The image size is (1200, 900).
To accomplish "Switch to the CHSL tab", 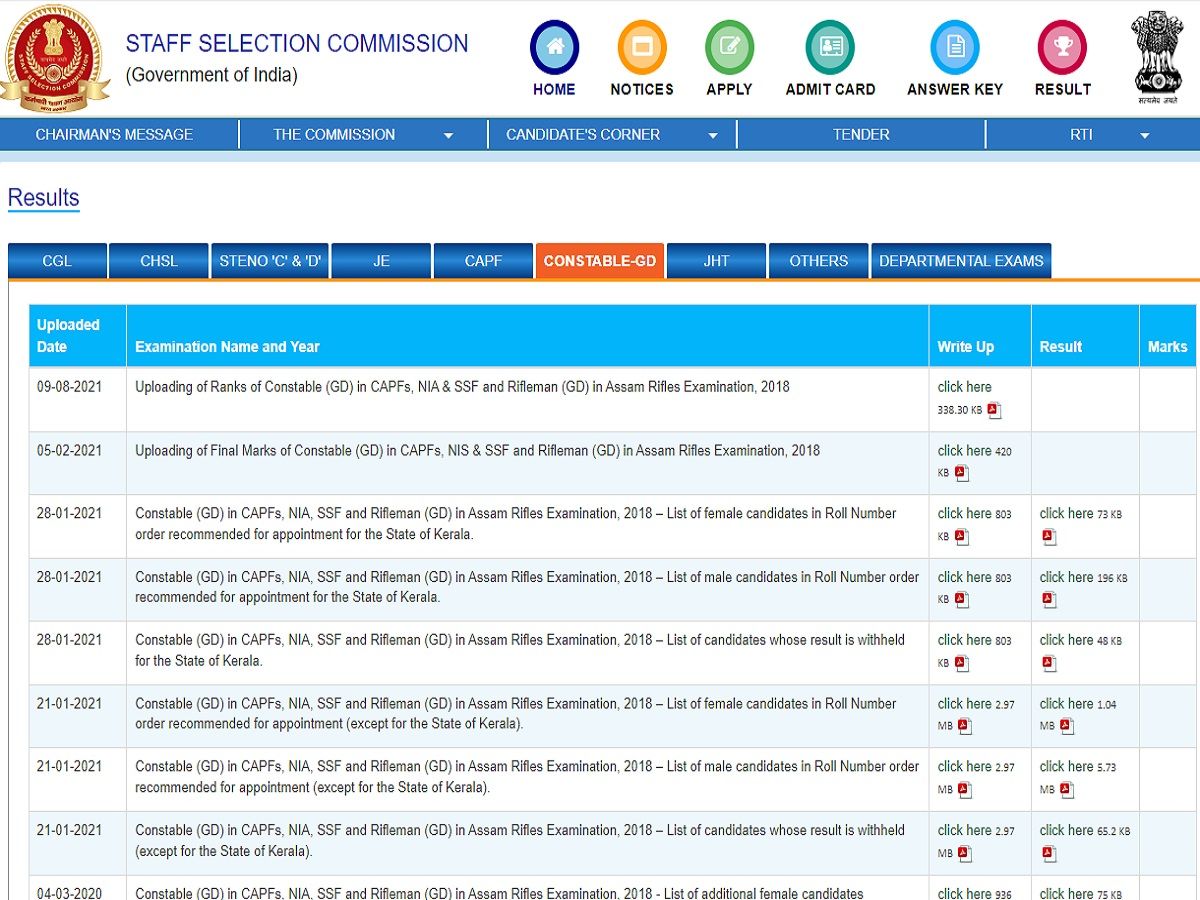I will 159,261.
